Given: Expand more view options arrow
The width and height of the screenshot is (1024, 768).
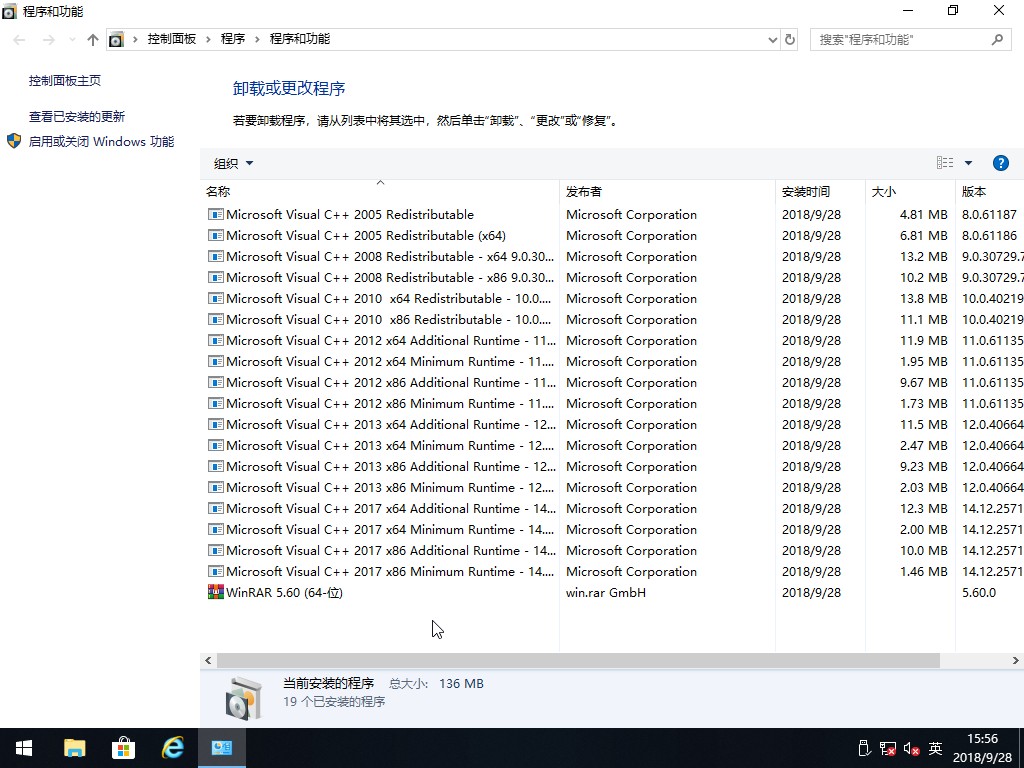Looking at the screenshot, I should (968, 163).
